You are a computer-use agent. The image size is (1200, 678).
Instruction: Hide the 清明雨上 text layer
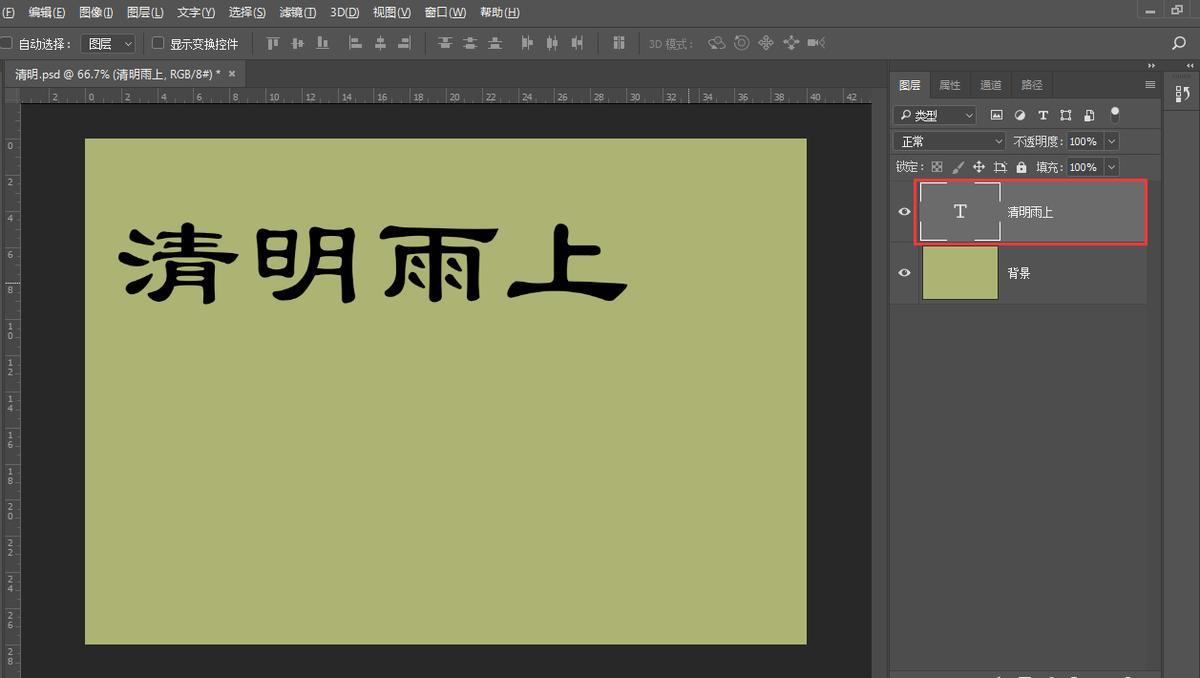click(x=903, y=211)
